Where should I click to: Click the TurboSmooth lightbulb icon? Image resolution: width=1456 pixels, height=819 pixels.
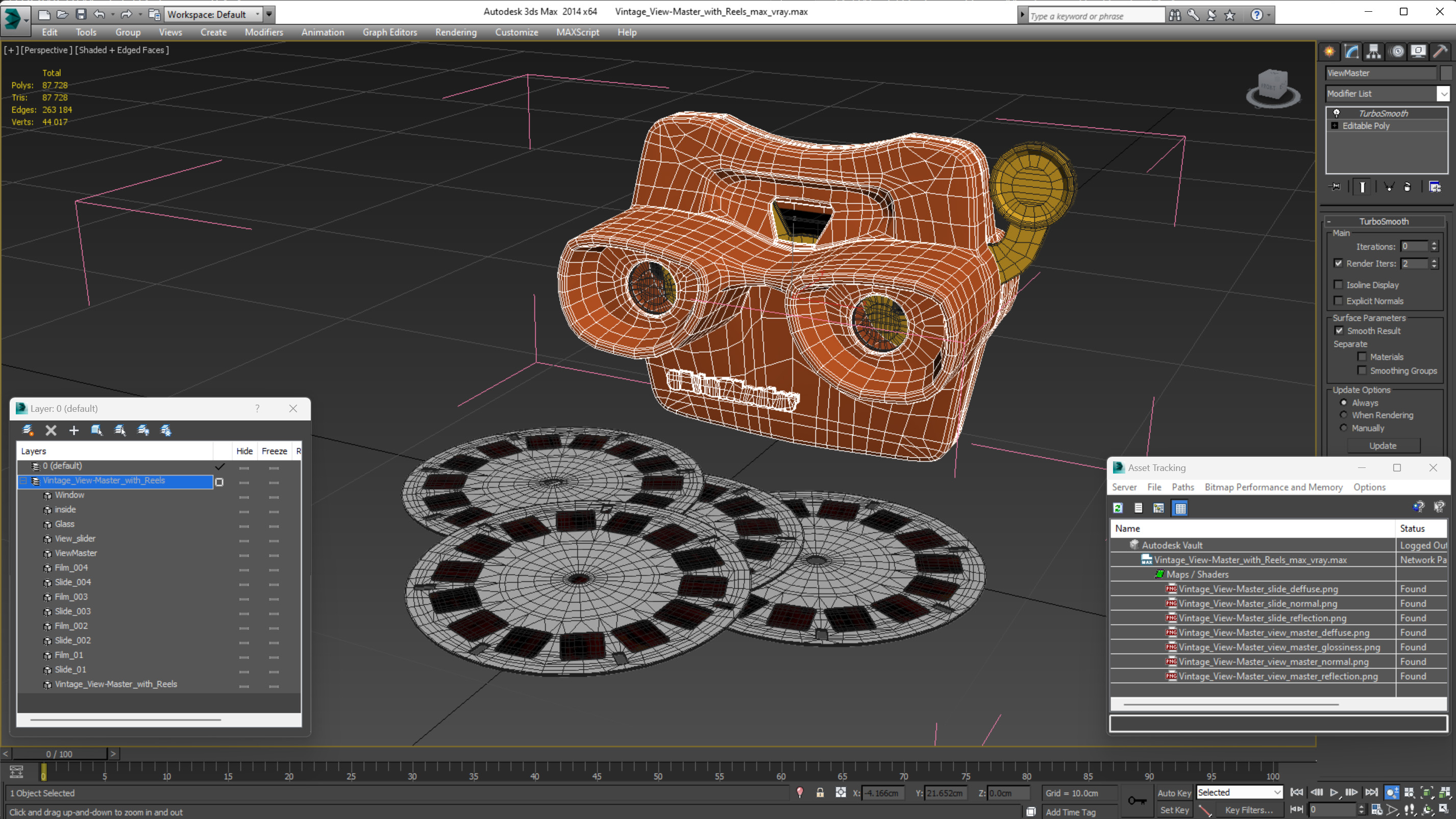coord(1336,113)
